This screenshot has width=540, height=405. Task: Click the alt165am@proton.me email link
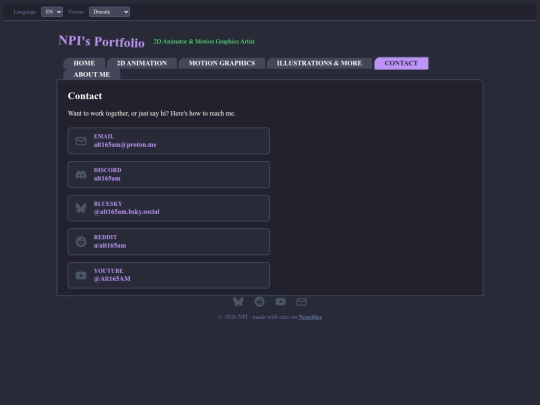125,145
